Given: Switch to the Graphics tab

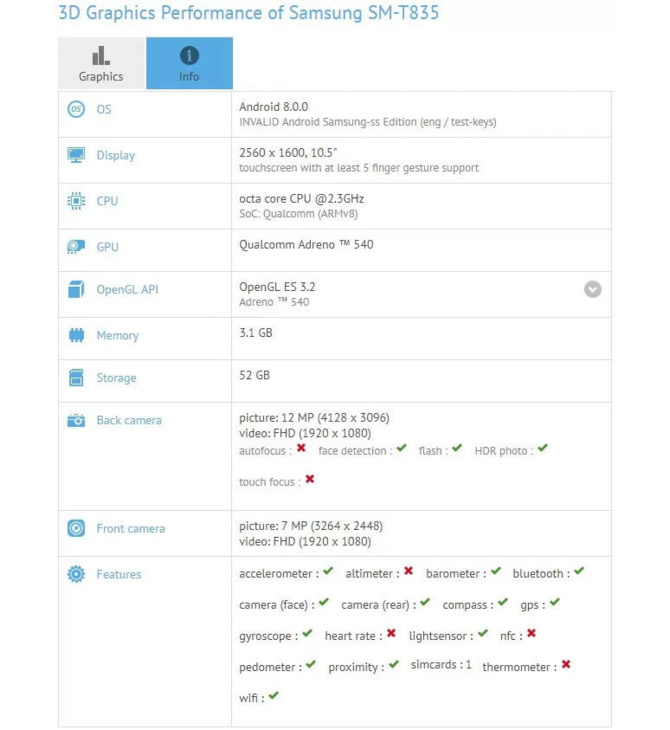Looking at the screenshot, I should coord(101,63).
